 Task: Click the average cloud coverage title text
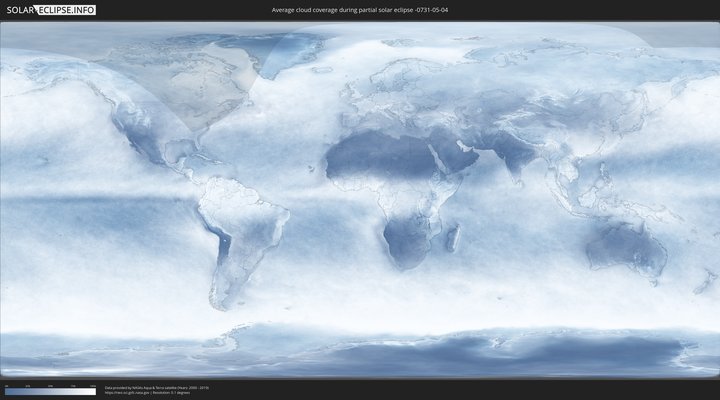(360, 10)
